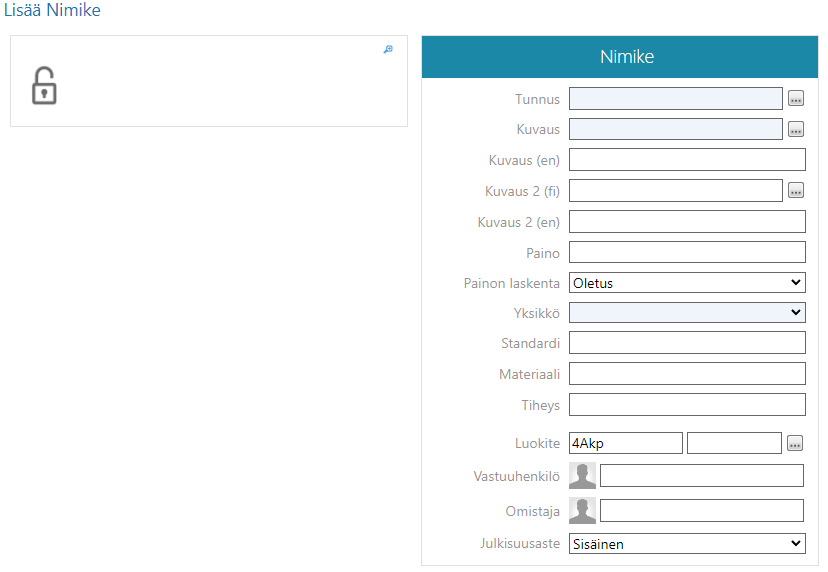Open the ellipsis button for Kuvaus 2 (fi)

tap(796, 190)
